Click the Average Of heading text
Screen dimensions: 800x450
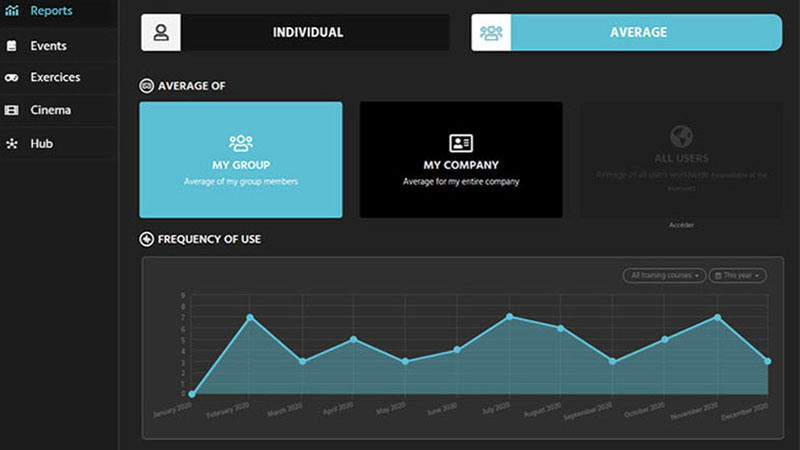[192, 86]
